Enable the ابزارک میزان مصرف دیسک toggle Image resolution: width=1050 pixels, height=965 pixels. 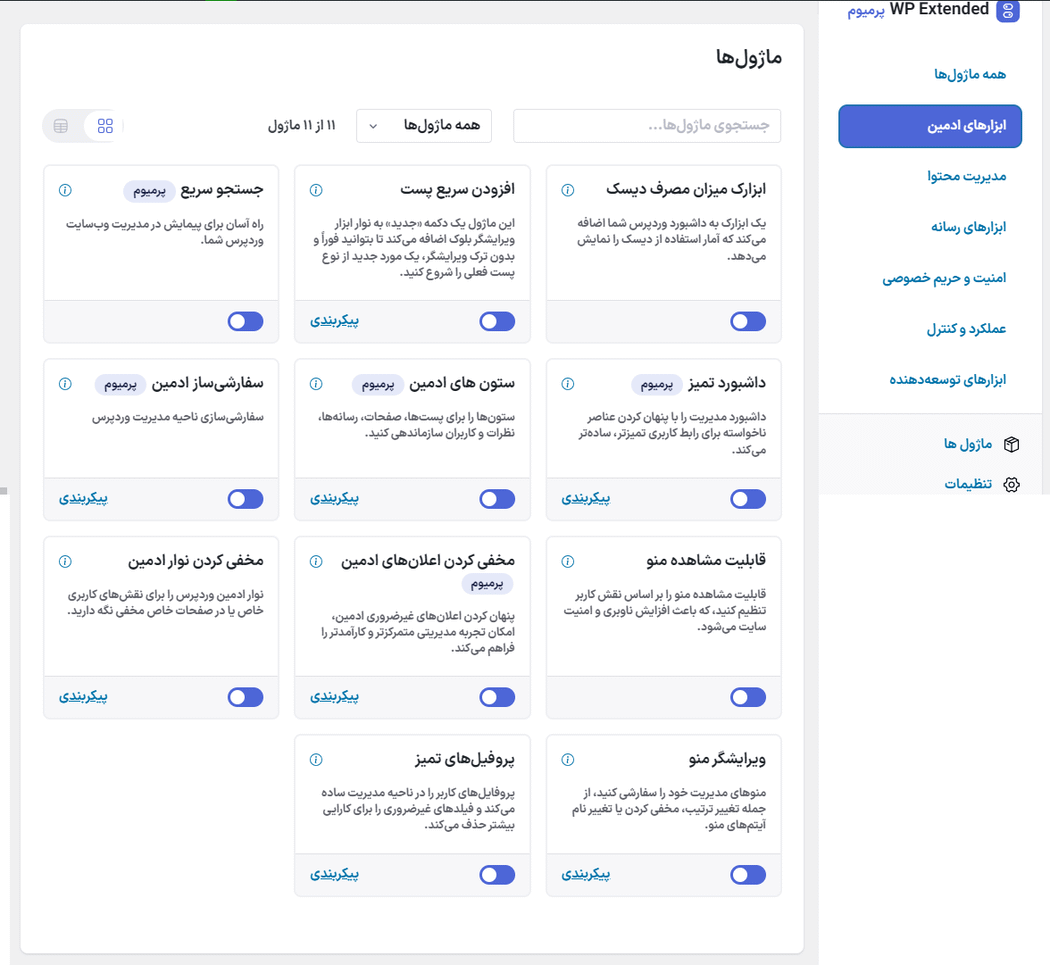coord(748,321)
